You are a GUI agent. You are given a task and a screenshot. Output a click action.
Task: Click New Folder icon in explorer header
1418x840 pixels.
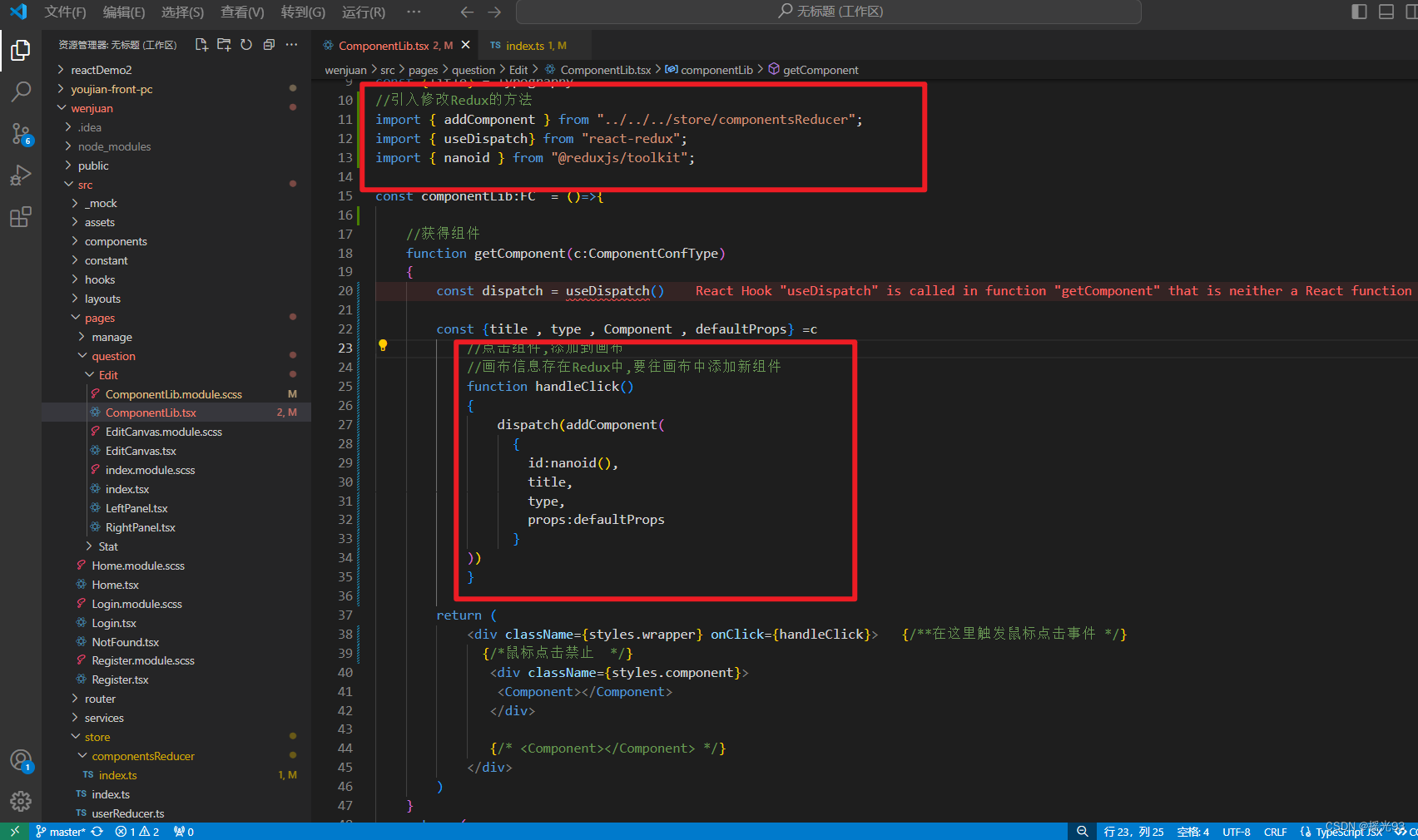coord(224,45)
